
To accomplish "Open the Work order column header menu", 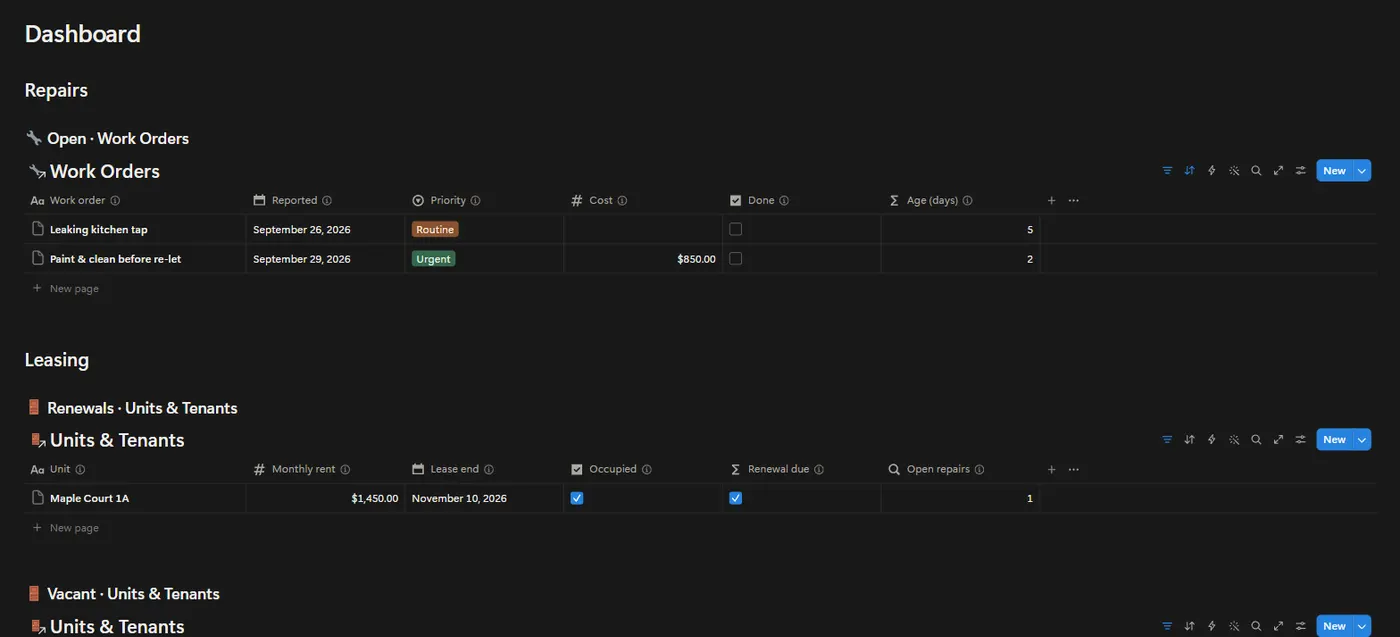I will [x=135, y=201].
